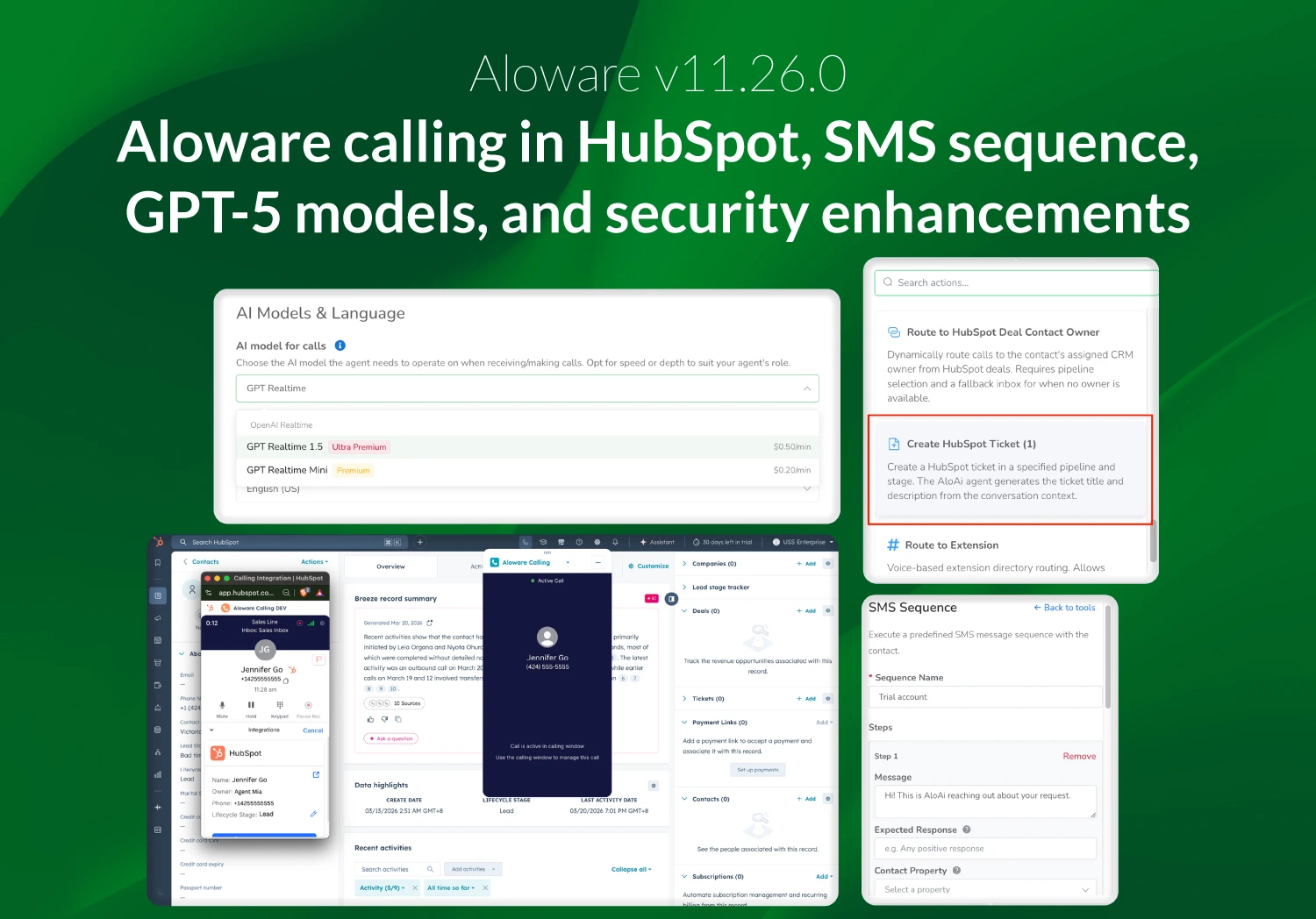This screenshot has height=919, width=1316.
Task: Click the Contacts back link
Action: click(x=201, y=562)
